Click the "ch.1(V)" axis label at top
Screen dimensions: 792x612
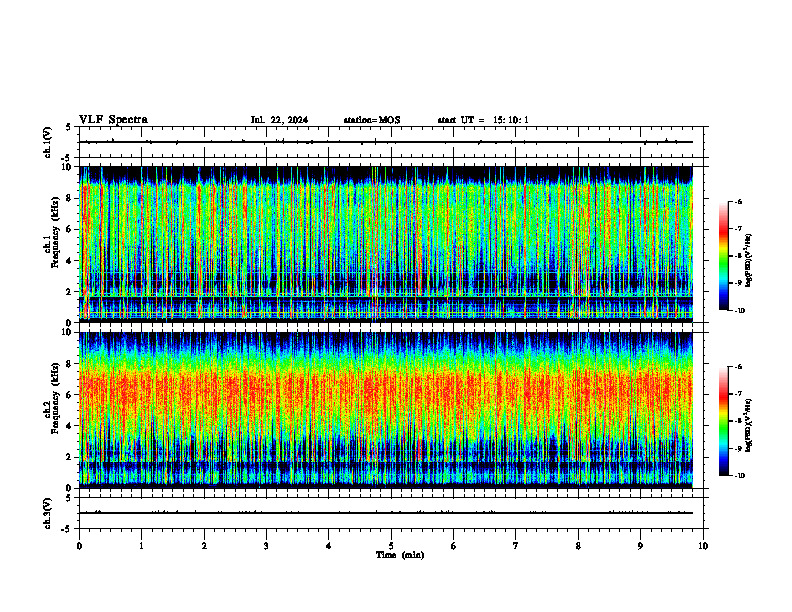[x=47, y=142]
